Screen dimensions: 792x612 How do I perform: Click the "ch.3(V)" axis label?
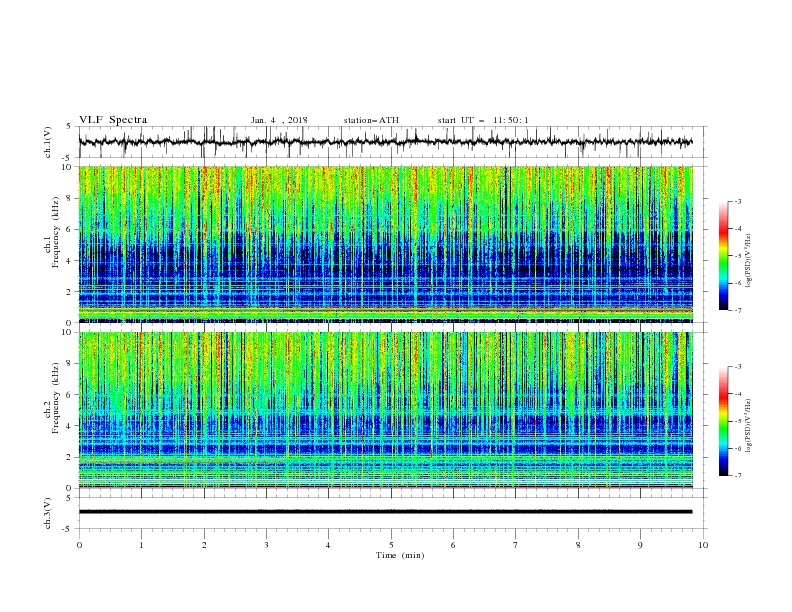click(47, 513)
